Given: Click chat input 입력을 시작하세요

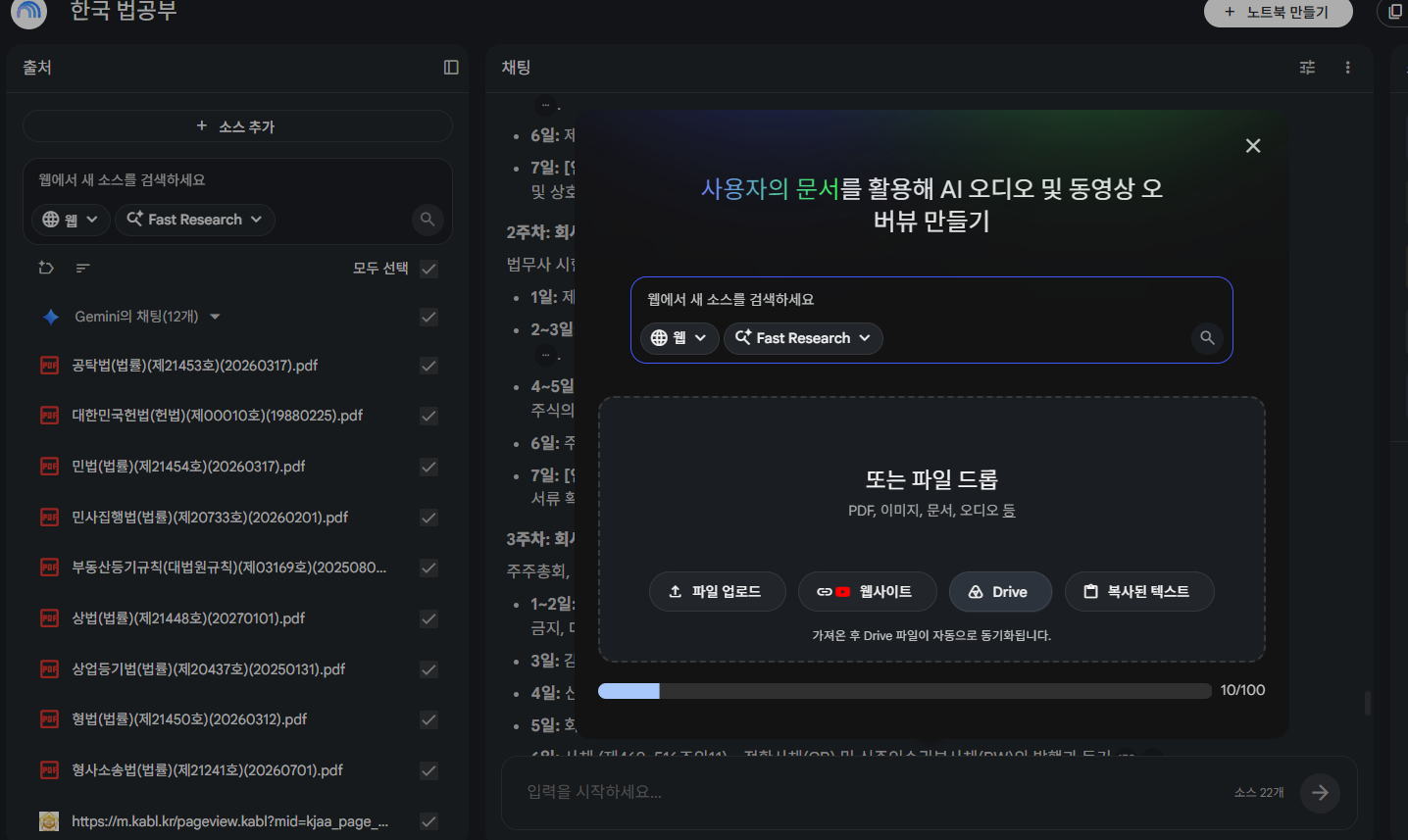Looking at the screenshot, I should pyautogui.click(x=873, y=792).
